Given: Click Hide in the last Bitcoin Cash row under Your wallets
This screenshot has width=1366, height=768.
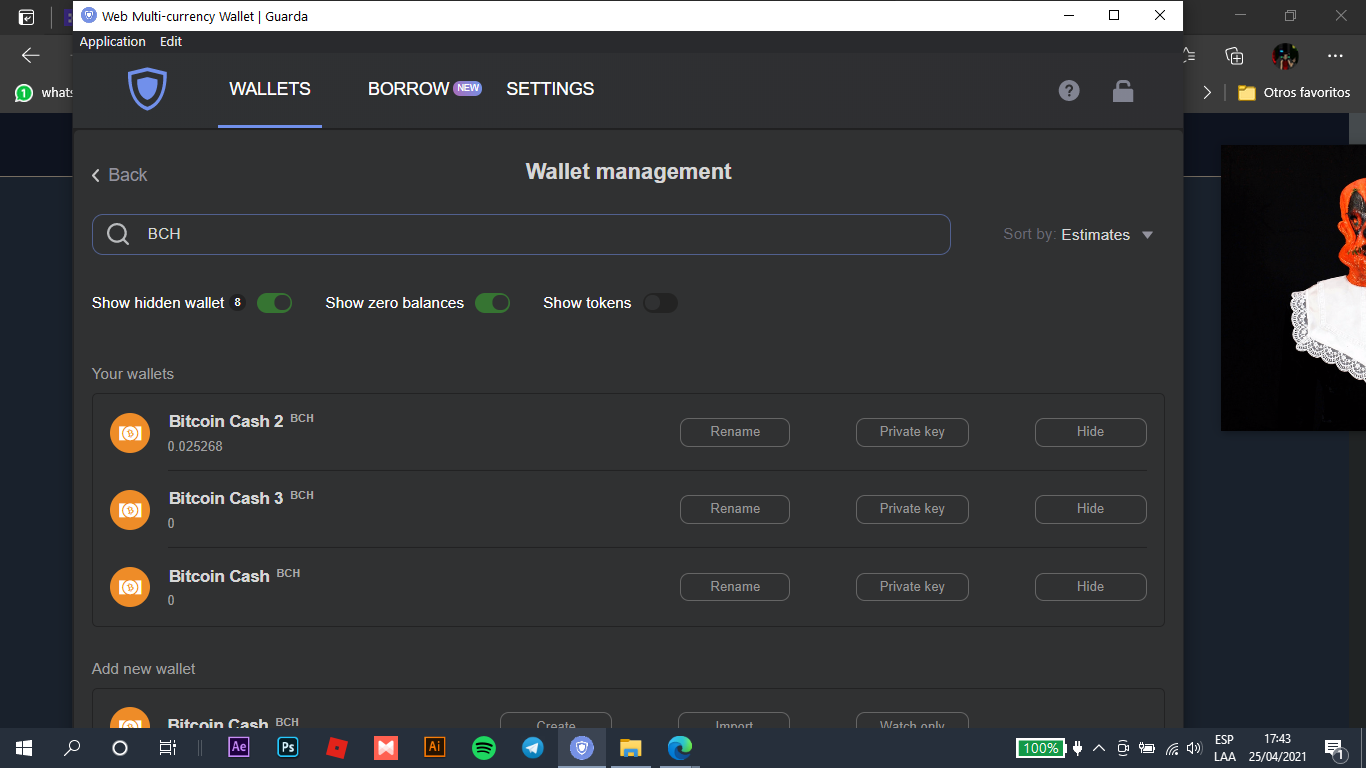Looking at the screenshot, I should click(x=1090, y=587).
